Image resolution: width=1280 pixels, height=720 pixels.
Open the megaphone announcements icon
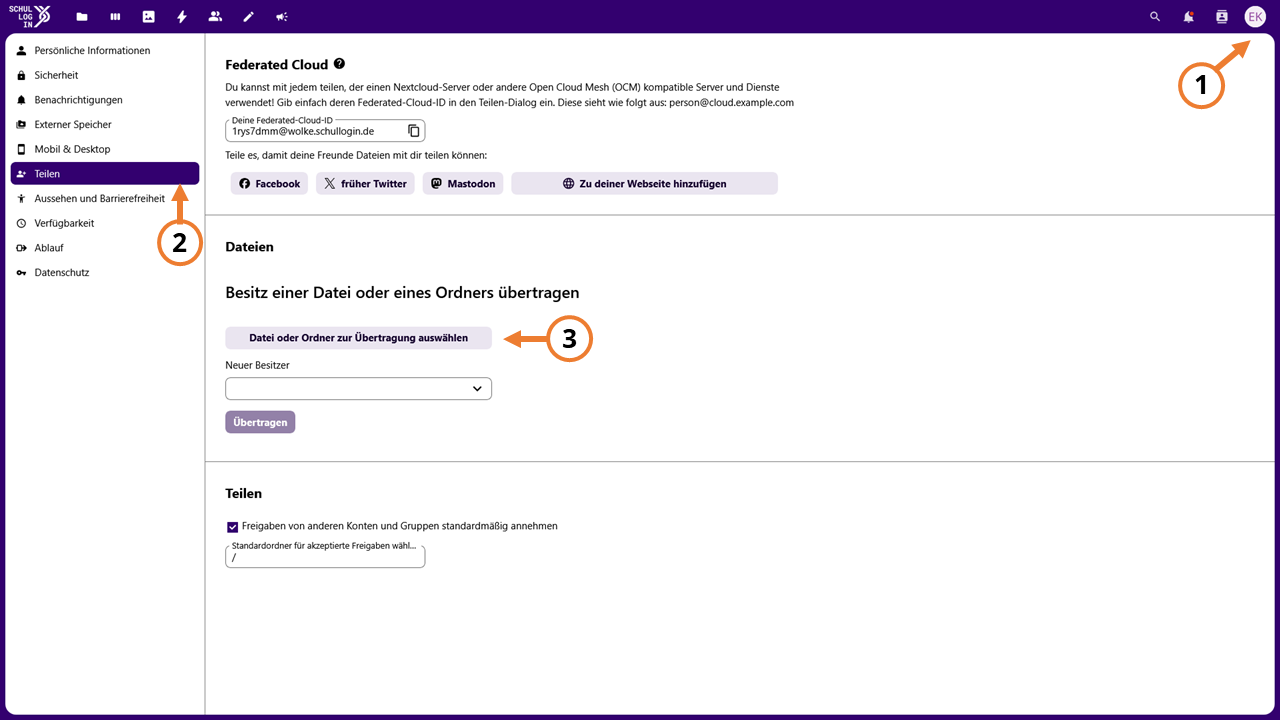click(x=282, y=17)
